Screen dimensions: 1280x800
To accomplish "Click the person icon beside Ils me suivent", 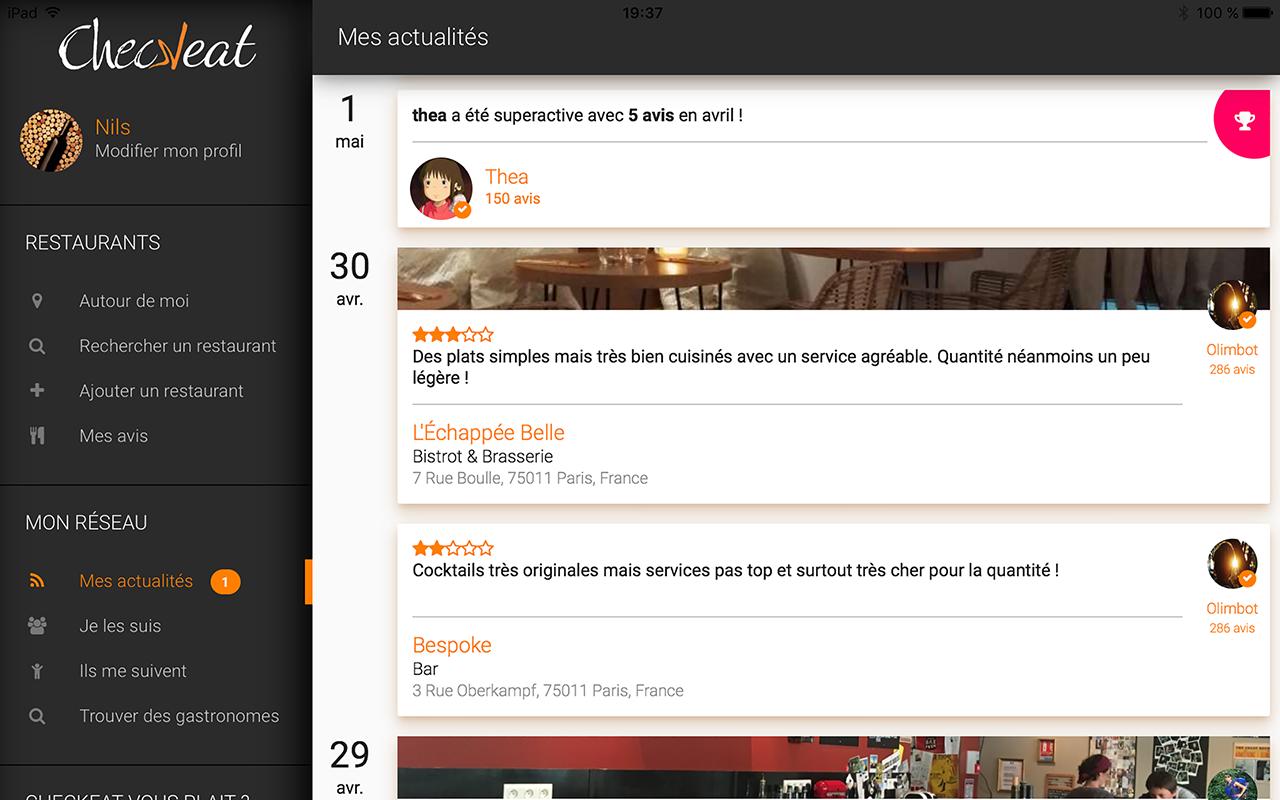I will pyautogui.click(x=37, y=671).
